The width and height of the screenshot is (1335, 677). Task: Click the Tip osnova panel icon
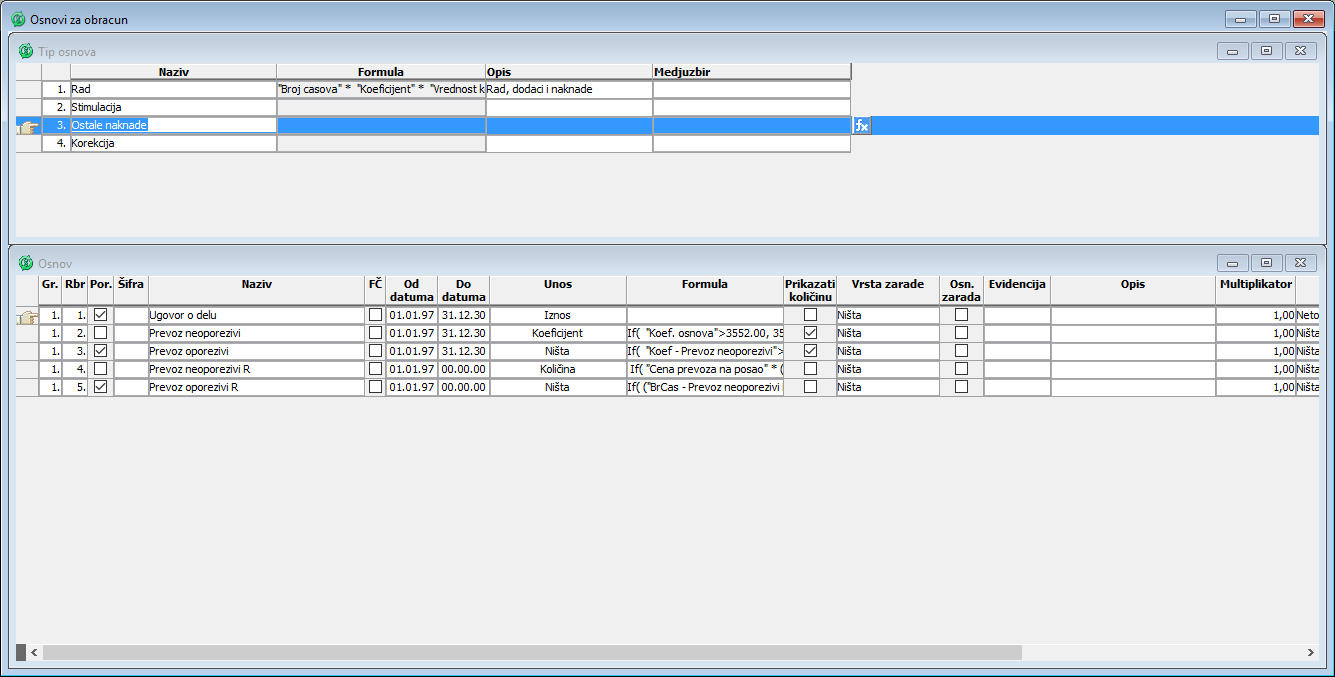tap(26, 51)
